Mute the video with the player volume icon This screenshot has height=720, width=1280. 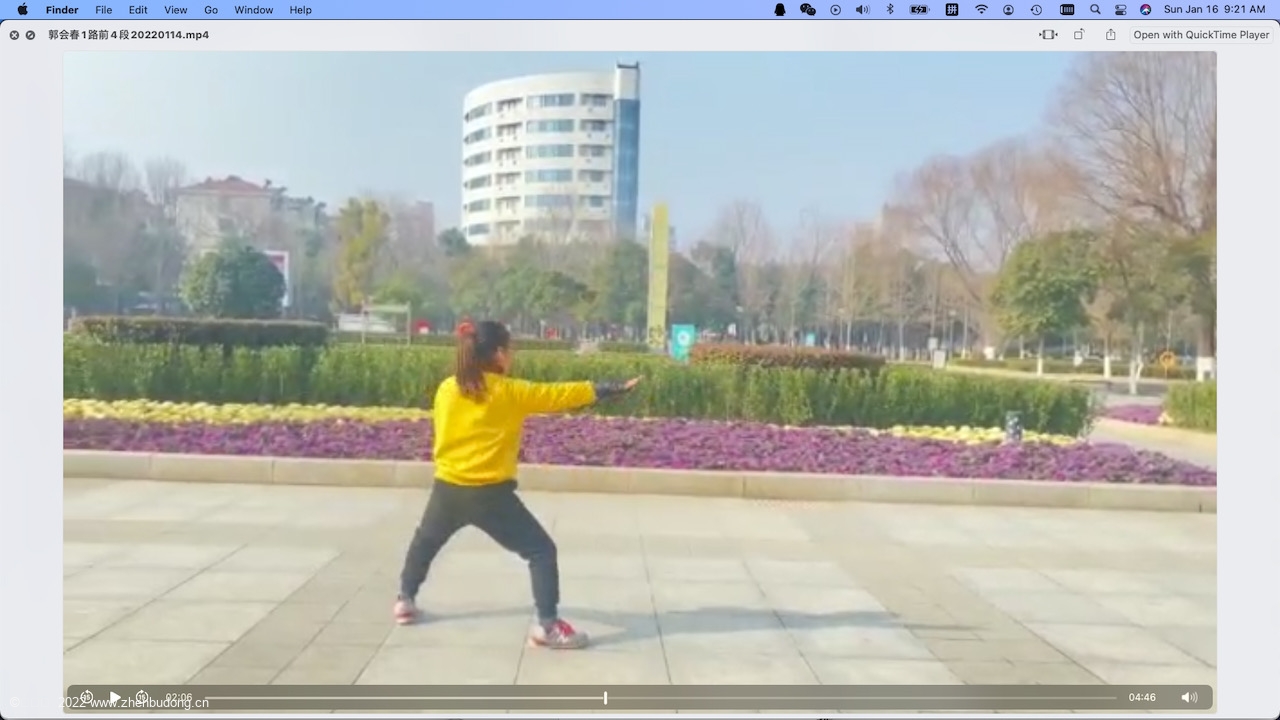(x=1189, y=697)
